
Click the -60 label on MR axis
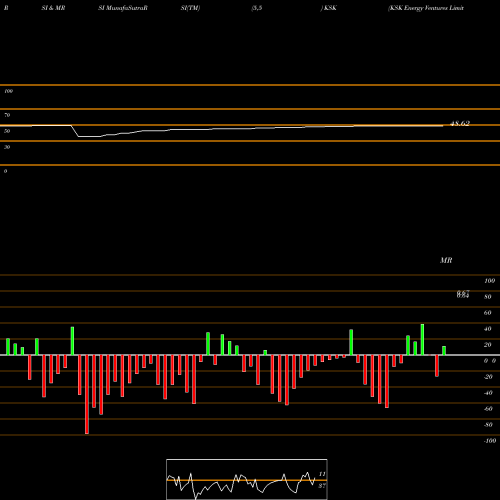488,409
